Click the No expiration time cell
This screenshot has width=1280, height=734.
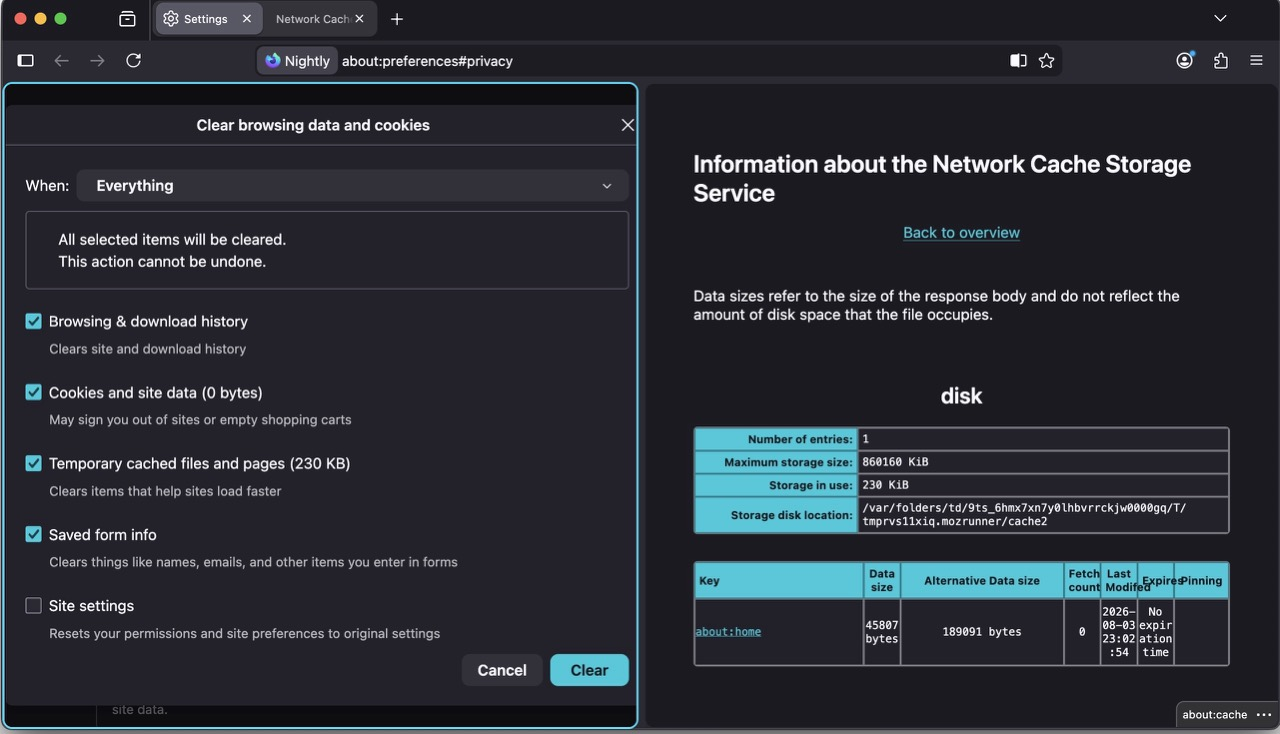1156,632
